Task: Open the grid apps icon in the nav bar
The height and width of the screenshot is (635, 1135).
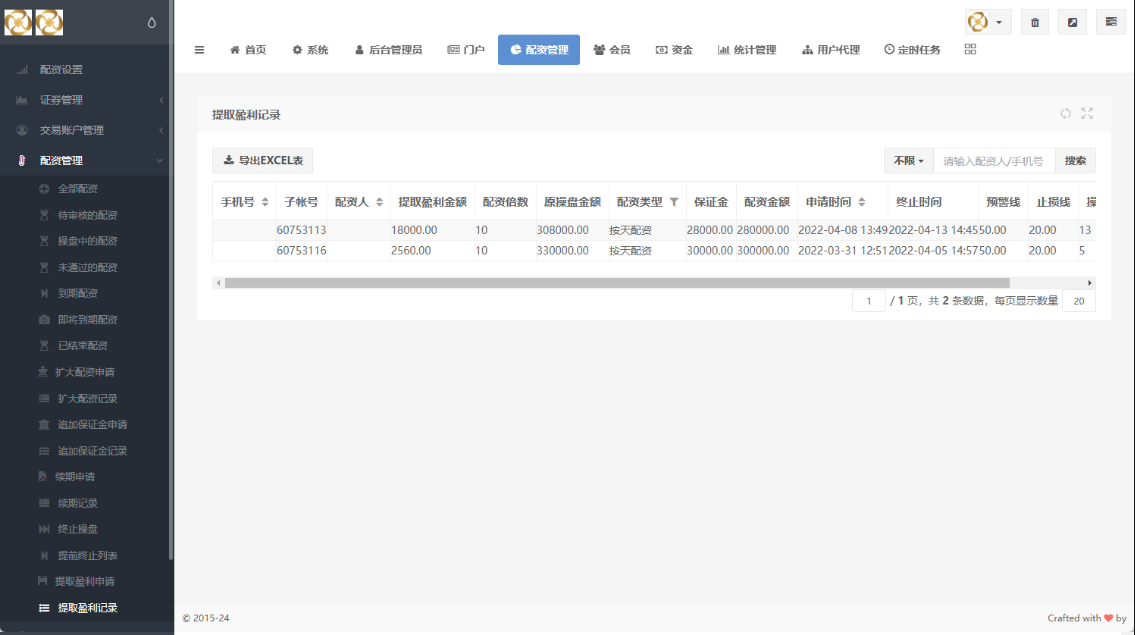Action: coord(970,49)
